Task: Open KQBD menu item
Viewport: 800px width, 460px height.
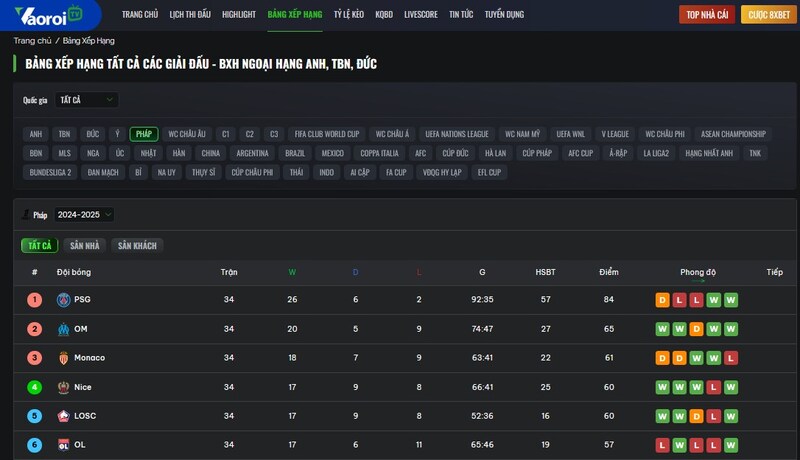Action: point(384,15)
